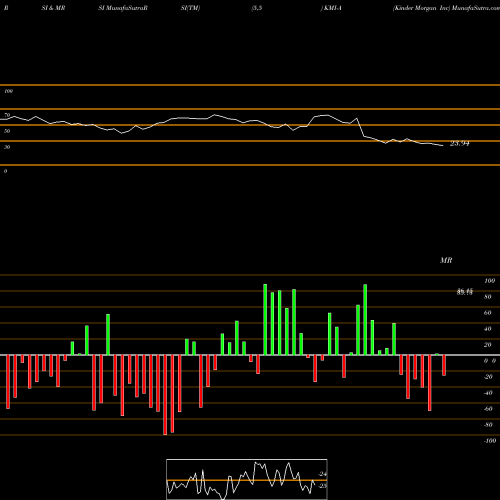Click the MR axis label 40
The image size is (500, 500).
point(488,329)
